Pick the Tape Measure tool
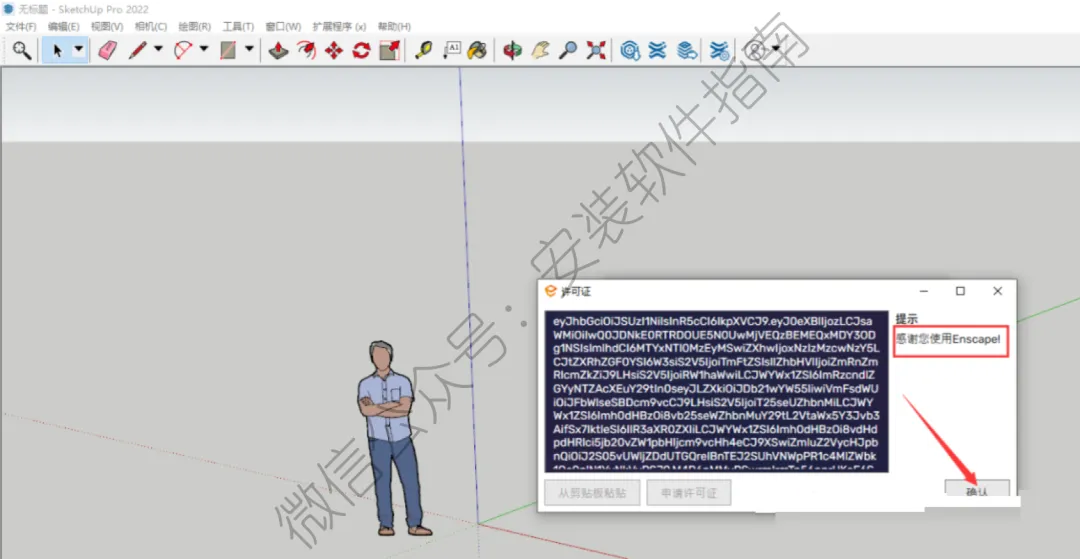 point(424,50)
